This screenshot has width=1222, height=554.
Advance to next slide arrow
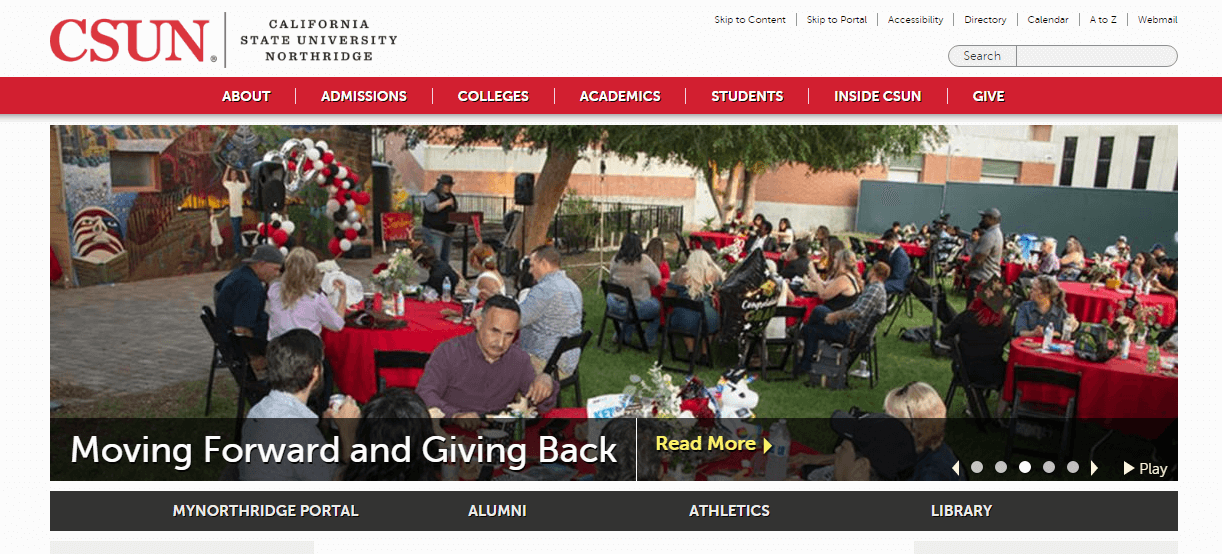1094,468
